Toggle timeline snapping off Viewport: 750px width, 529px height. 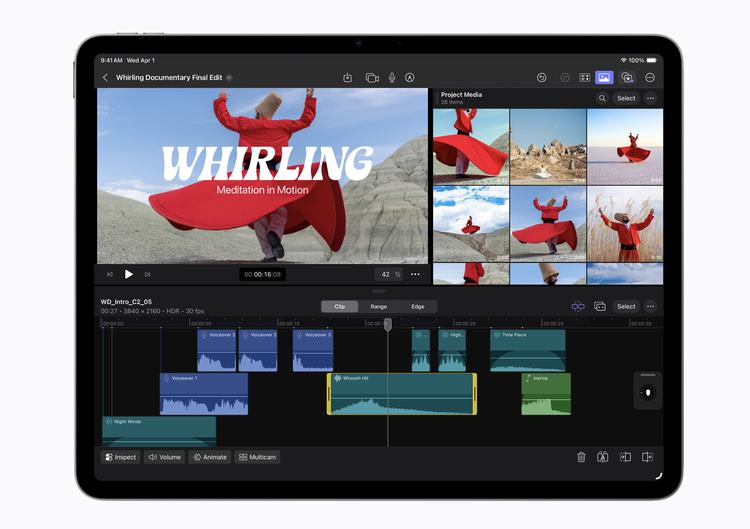pos(578,306)
